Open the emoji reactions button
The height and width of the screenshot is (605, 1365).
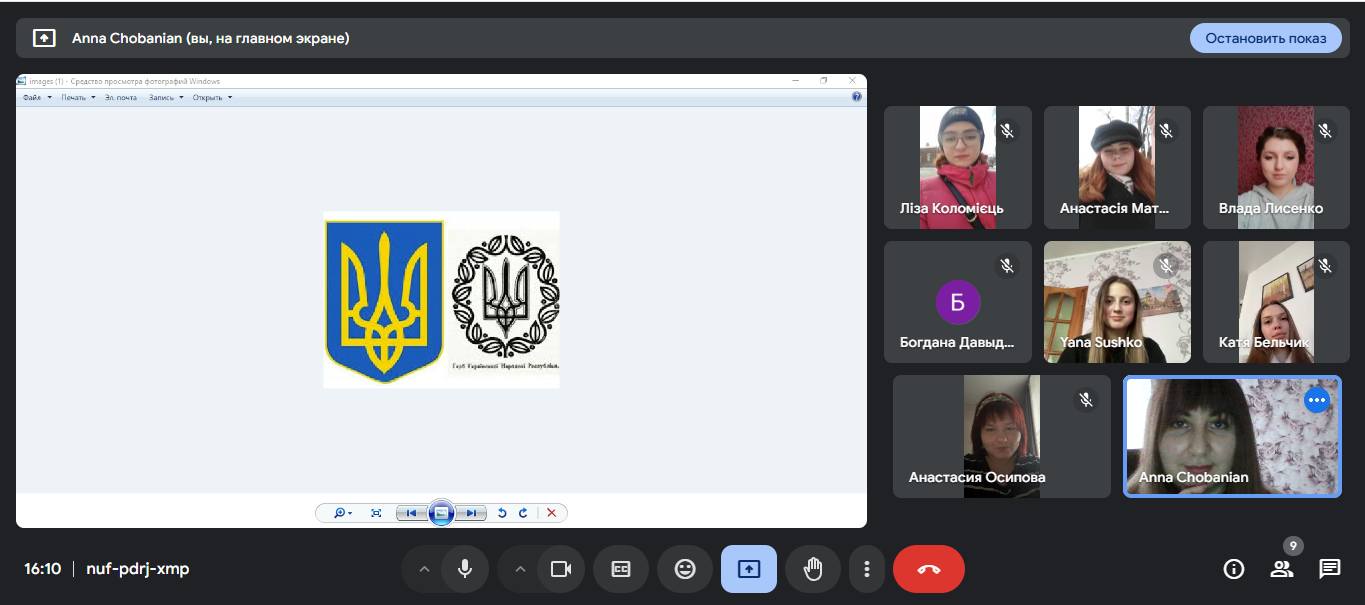tap(685, 569)
